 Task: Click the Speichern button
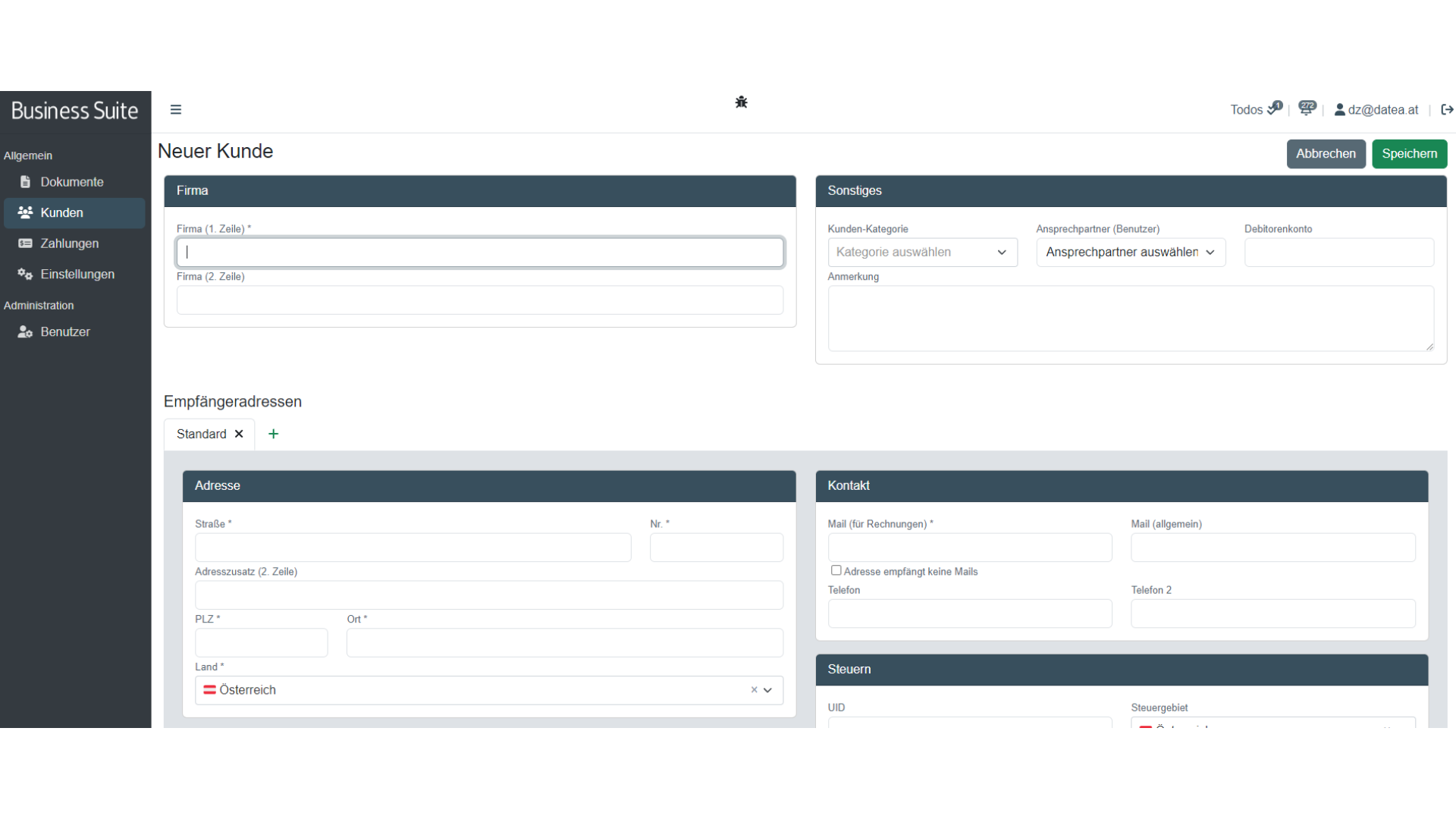[1409, 154]
